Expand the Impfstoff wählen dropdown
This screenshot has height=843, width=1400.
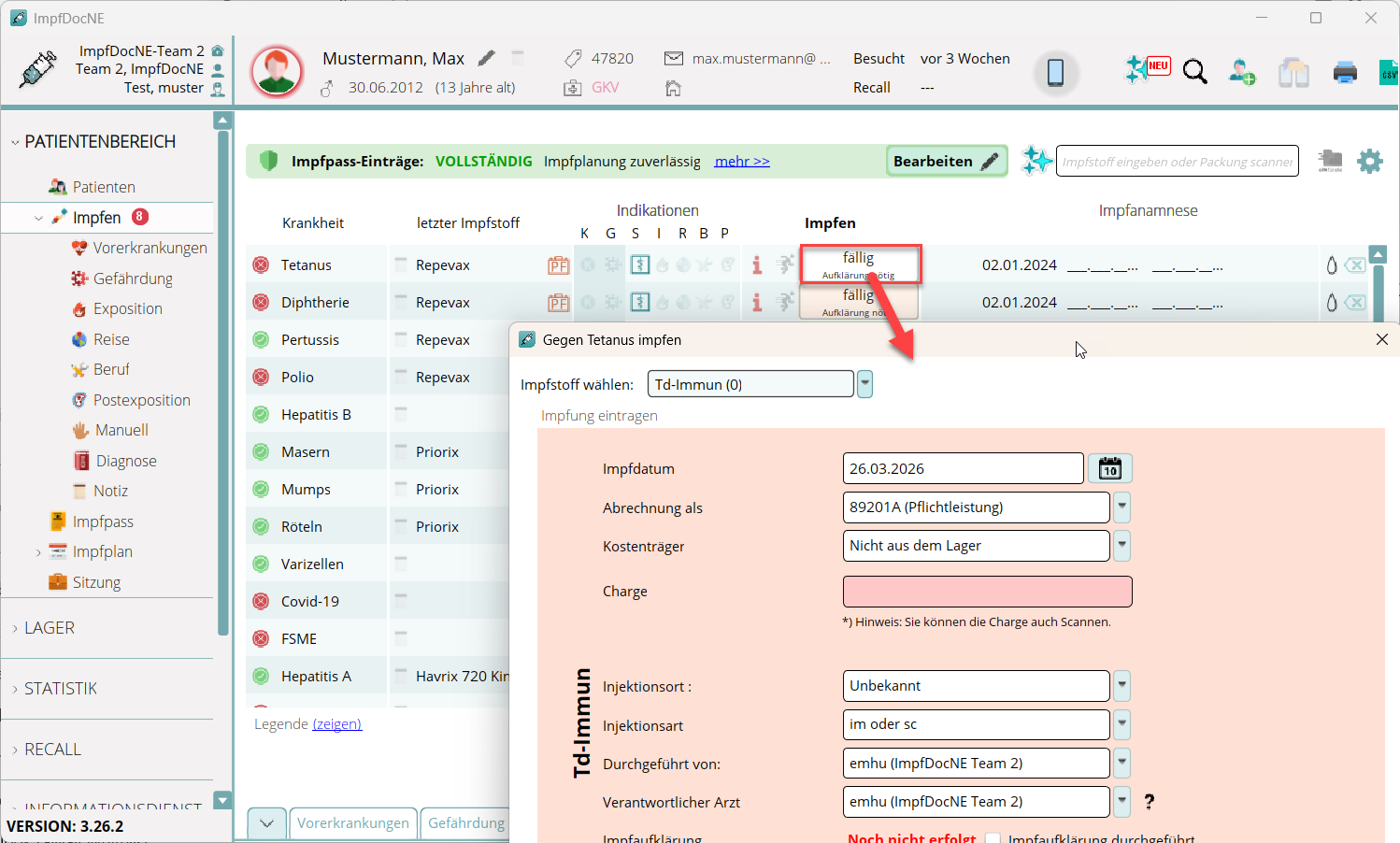pyautogui.click(x=865, y=384)
